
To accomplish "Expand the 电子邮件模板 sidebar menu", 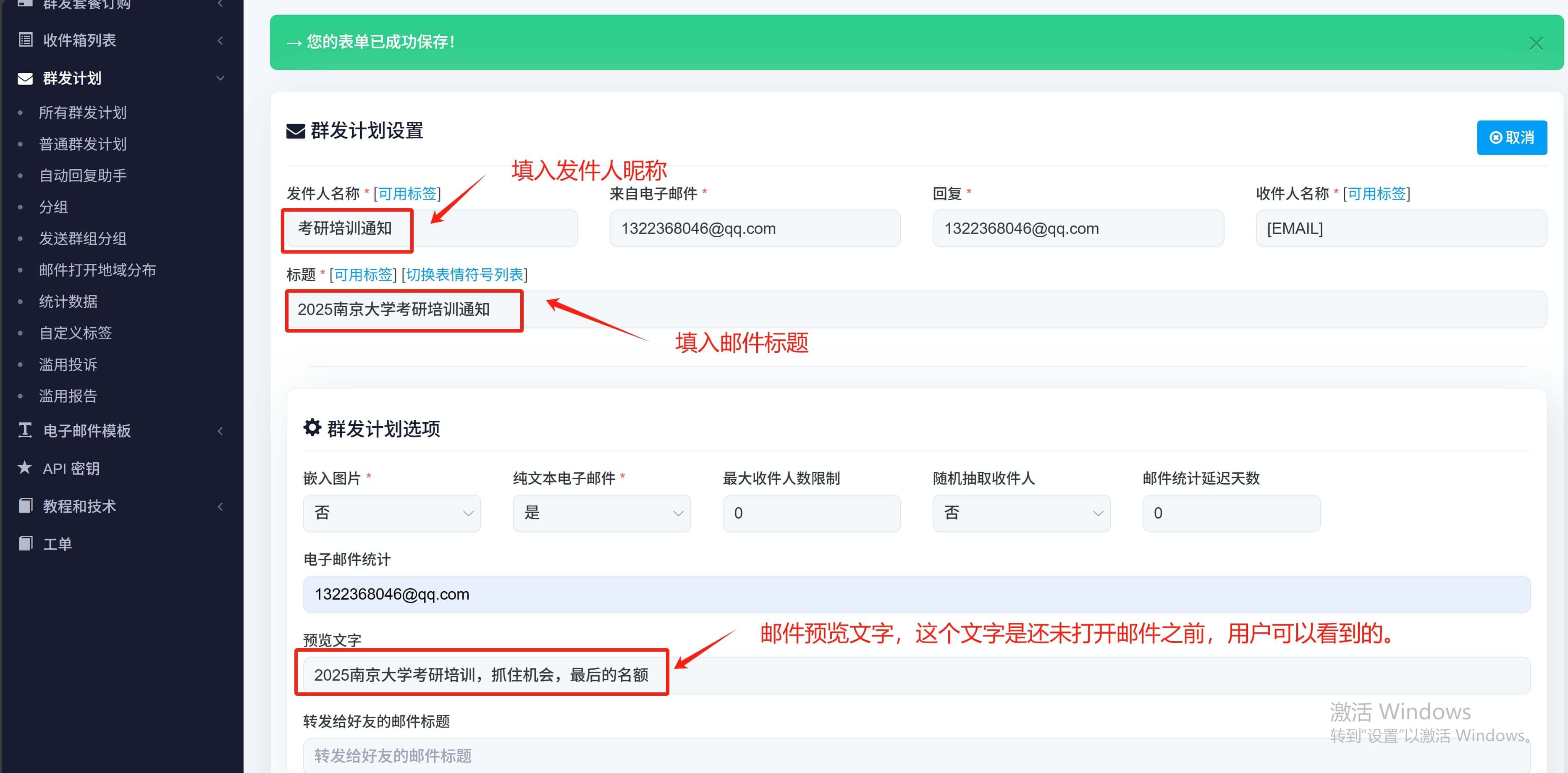I will [x=220, y=431].
